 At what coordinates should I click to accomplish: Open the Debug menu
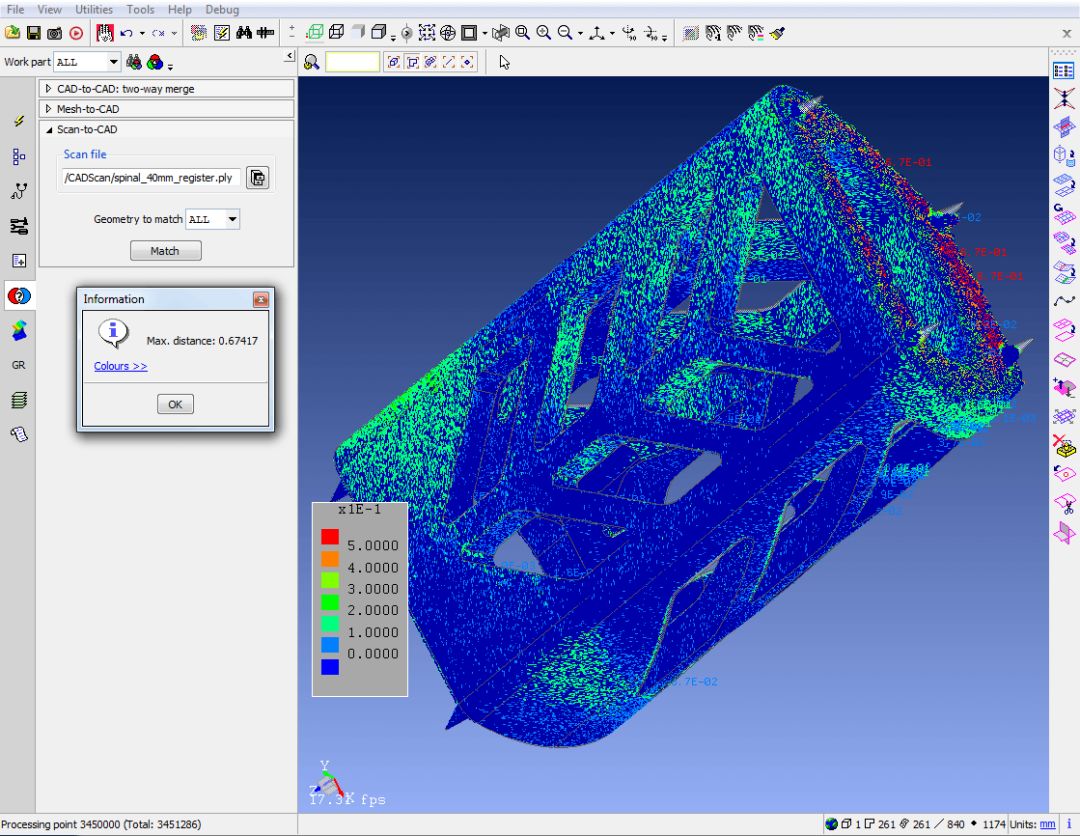click(x=222, y=10)
